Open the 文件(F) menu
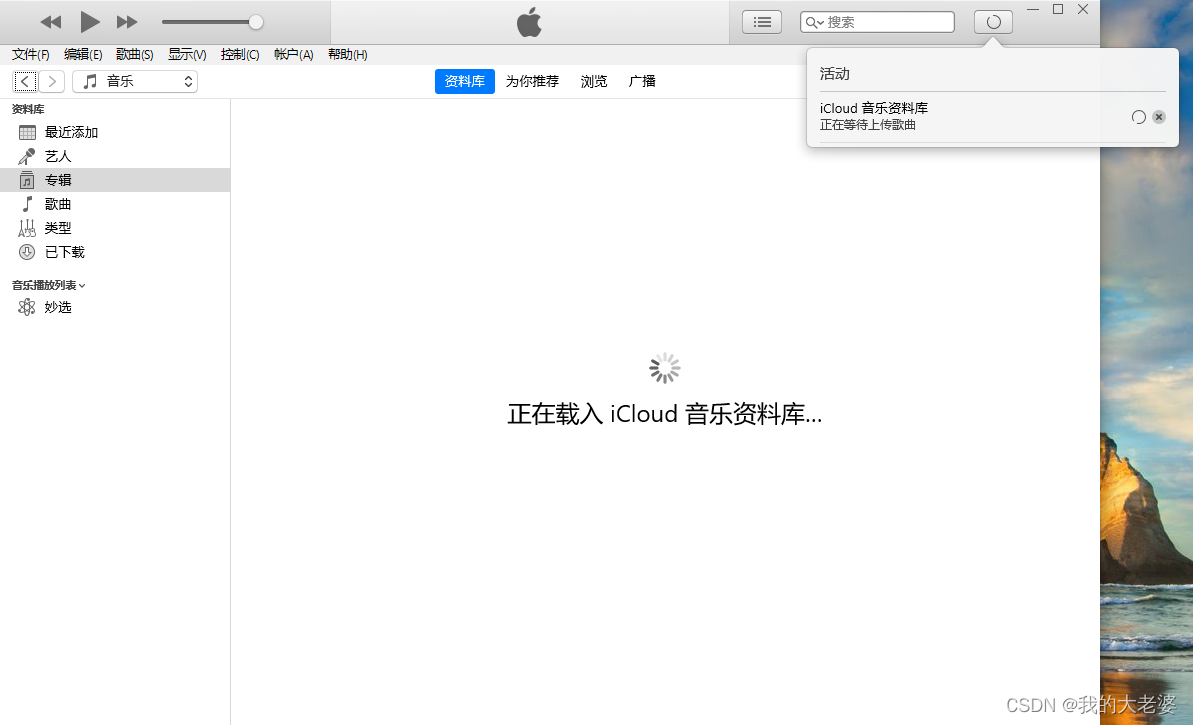 (30, 54)
